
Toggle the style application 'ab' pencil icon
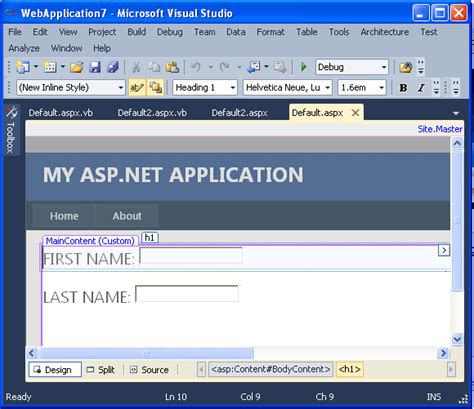[137, 88]
